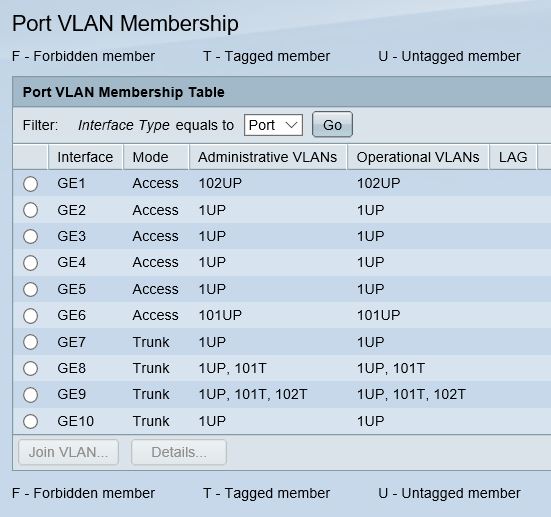Select the GE8 interface radio button
This screenshot has width=551, height=517.
(x=31, y=368)
